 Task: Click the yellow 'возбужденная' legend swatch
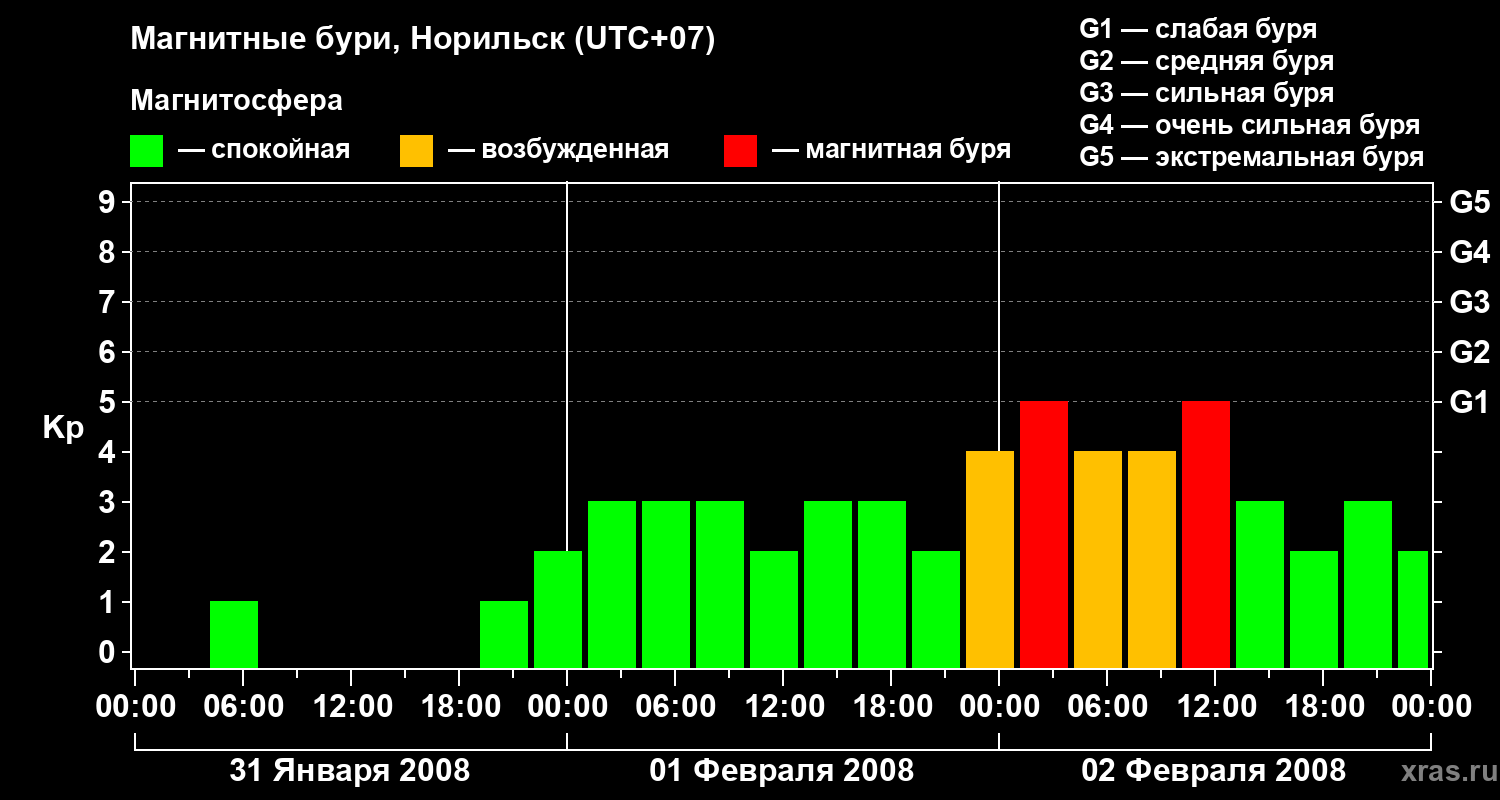(416, 150)
